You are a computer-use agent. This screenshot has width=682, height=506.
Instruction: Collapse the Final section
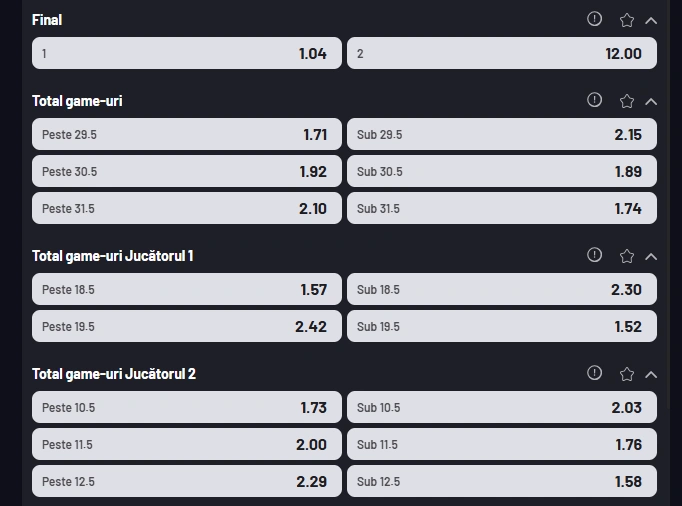coord(651,20)
